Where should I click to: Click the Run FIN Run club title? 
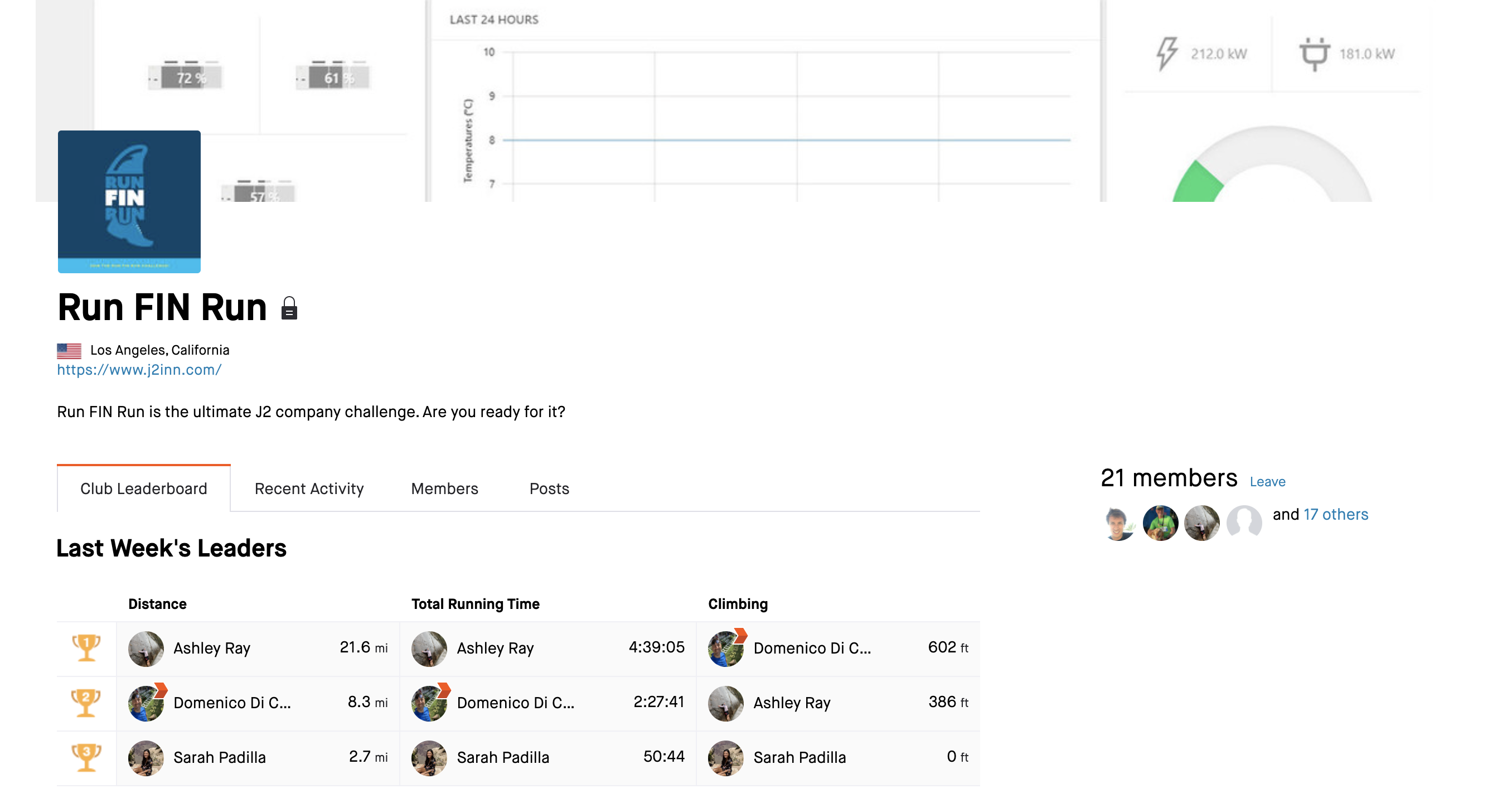click(x=162, y=307)
